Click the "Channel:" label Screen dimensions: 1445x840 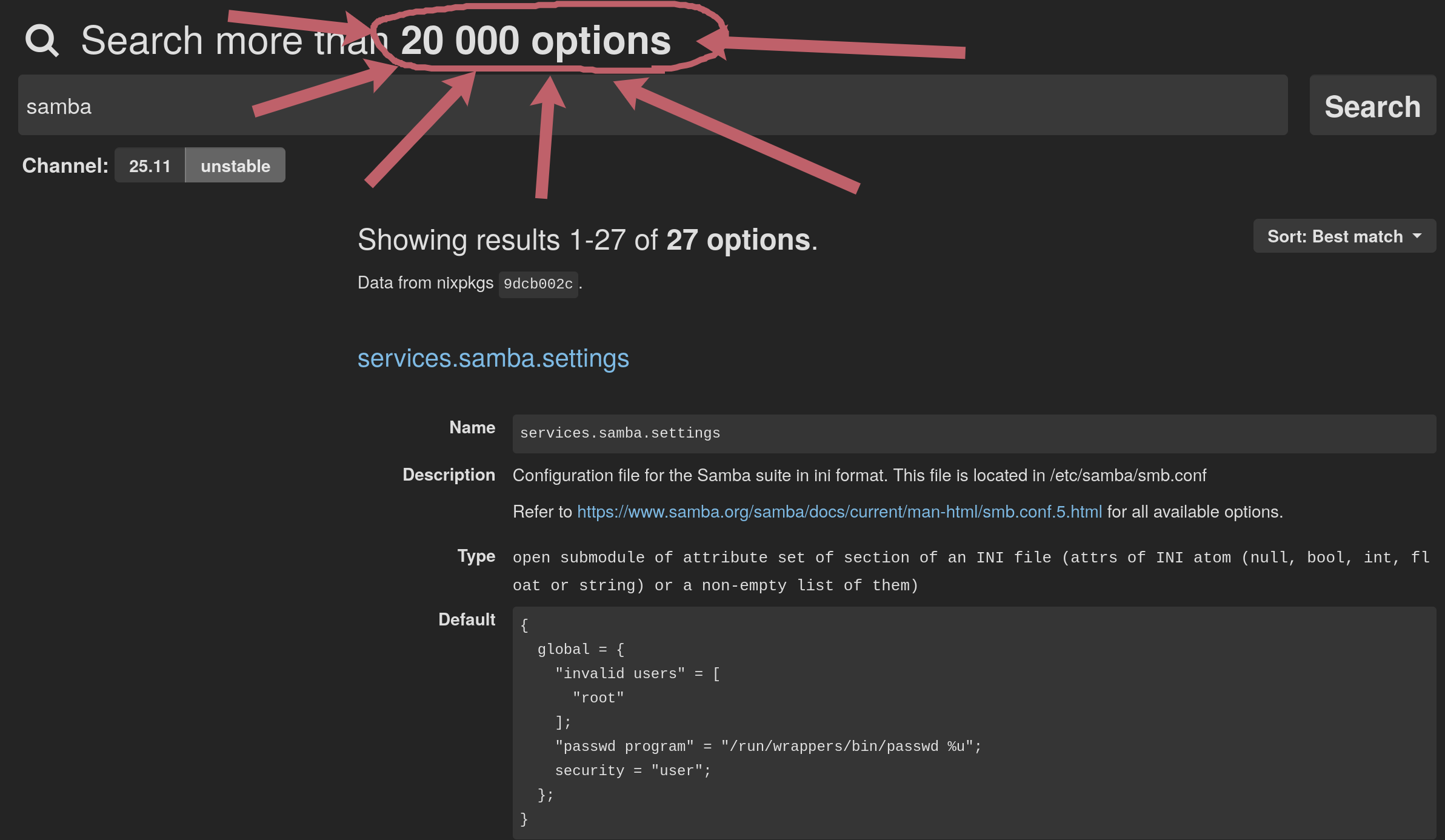[x=65, y=165]
